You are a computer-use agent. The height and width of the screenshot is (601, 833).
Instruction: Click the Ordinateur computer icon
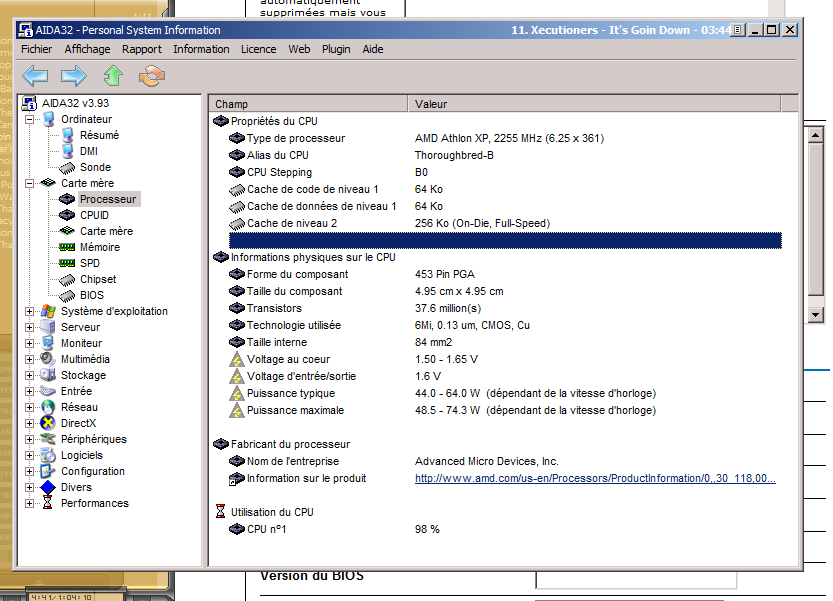click(49, 119)
